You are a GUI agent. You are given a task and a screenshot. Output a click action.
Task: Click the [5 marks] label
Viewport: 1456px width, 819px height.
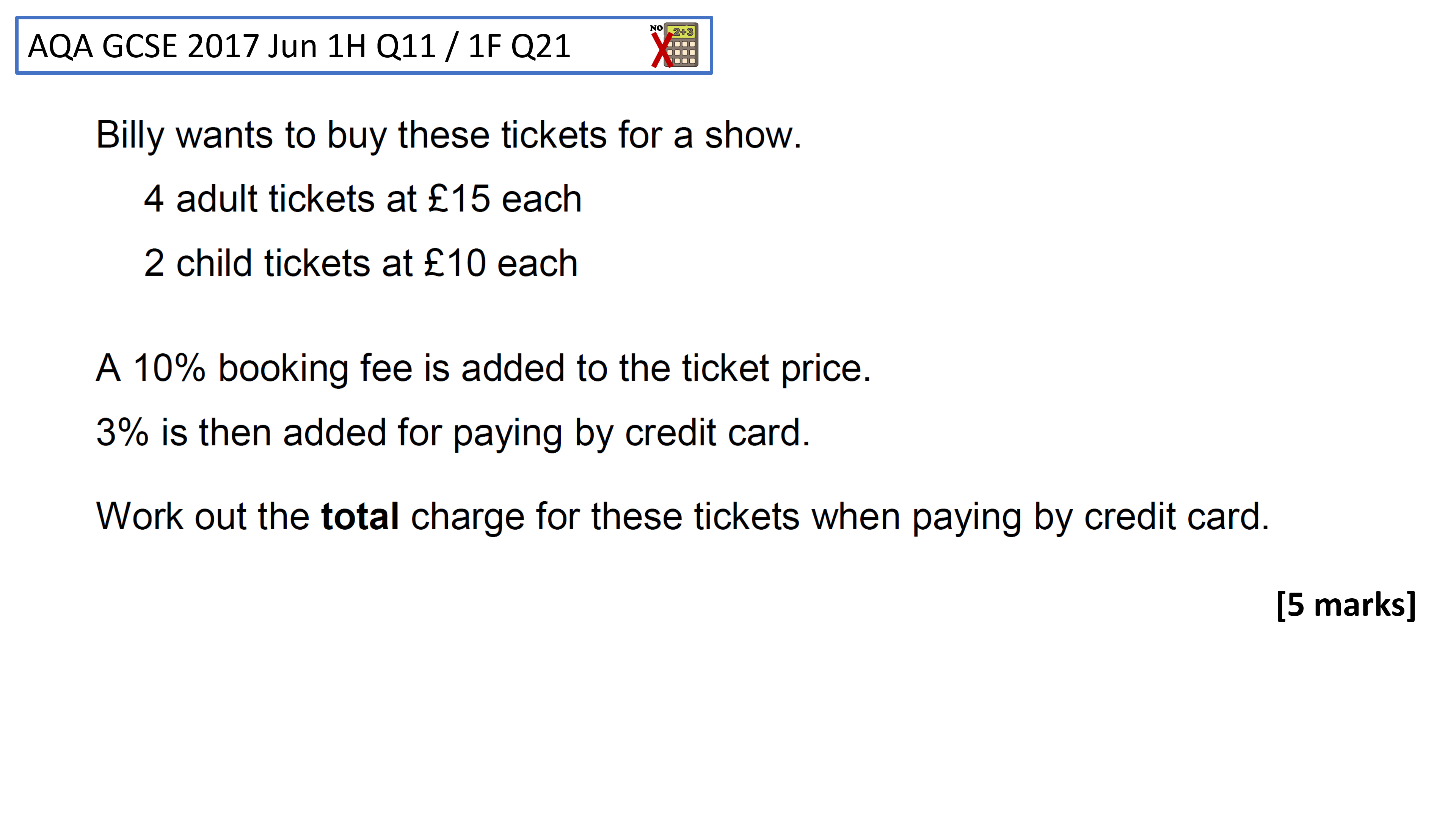point(1346,605)
